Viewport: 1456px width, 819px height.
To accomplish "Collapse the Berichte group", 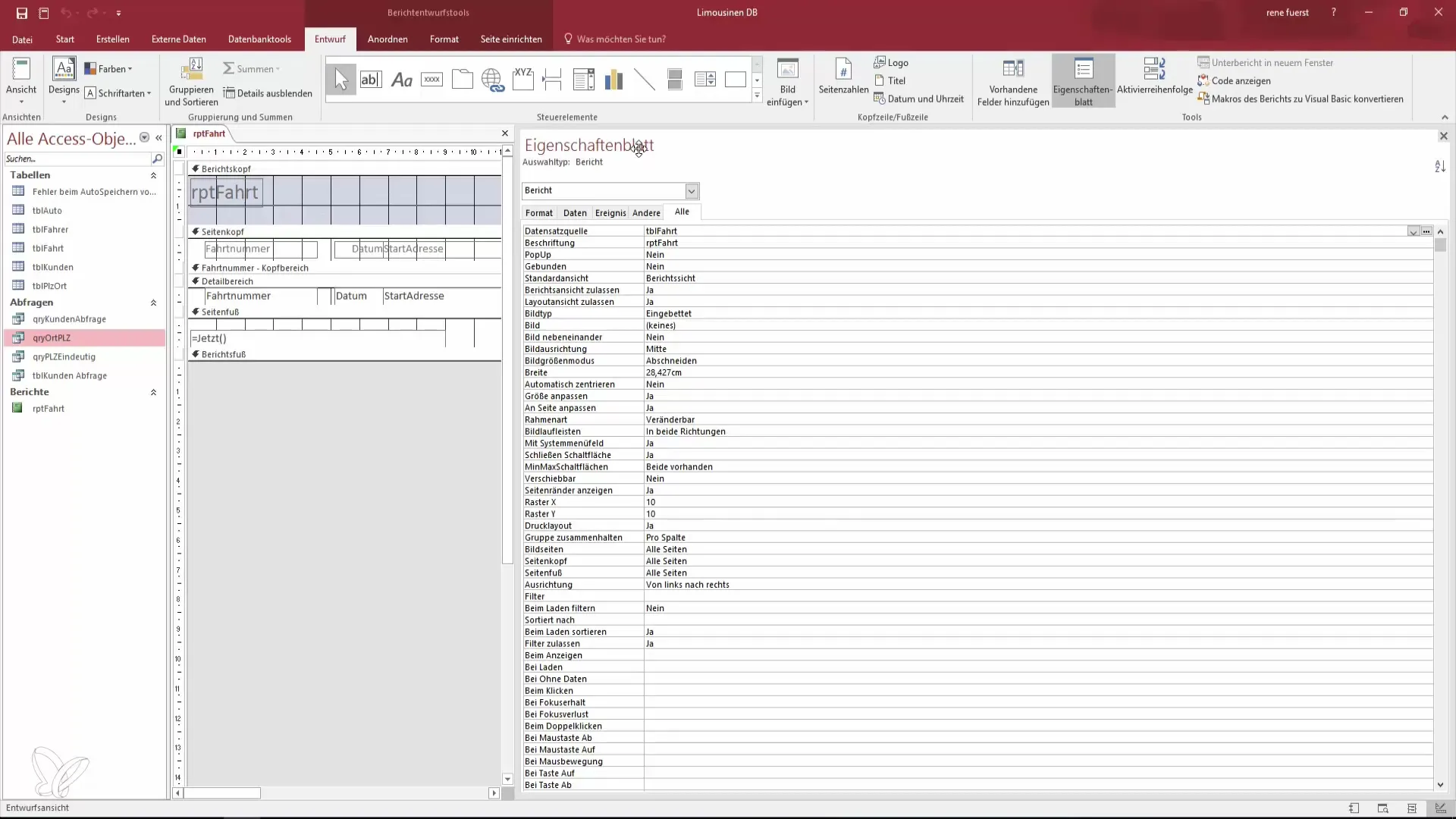I will tap(153, 392).
